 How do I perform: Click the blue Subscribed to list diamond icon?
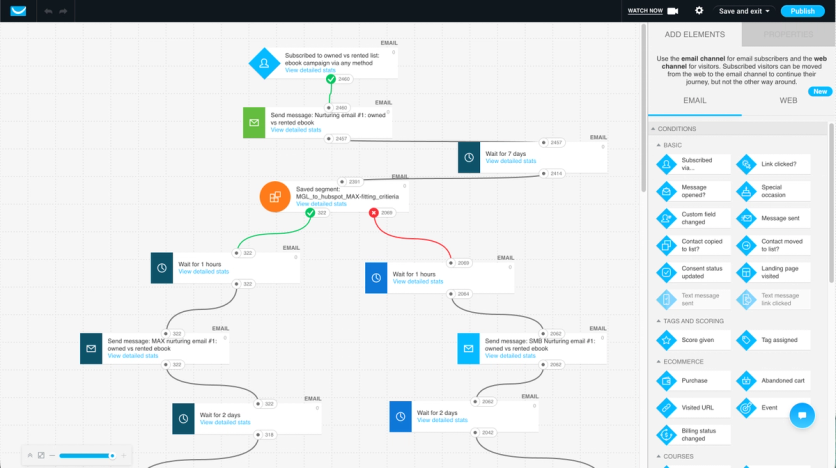264,63
